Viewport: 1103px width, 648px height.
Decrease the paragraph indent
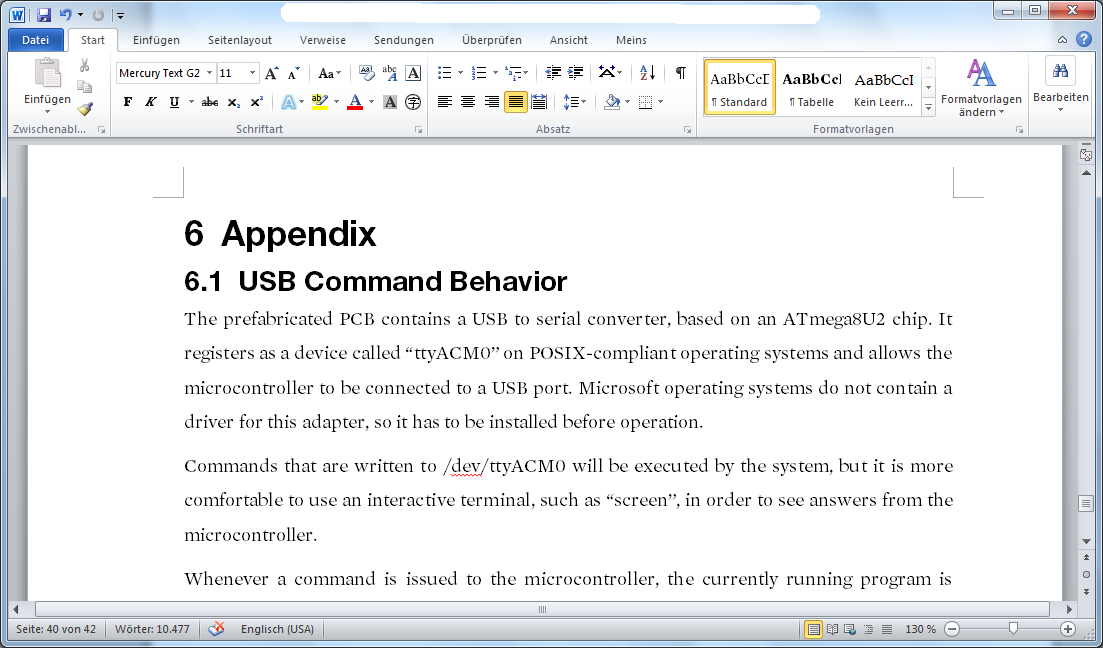553,73
